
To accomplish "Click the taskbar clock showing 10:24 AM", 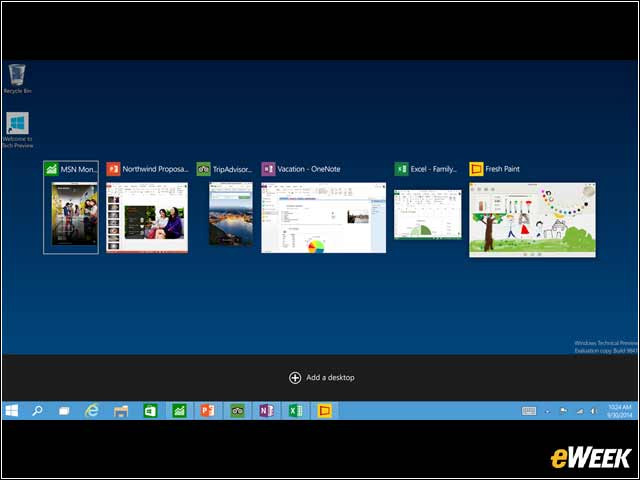I will coord(620,411).
